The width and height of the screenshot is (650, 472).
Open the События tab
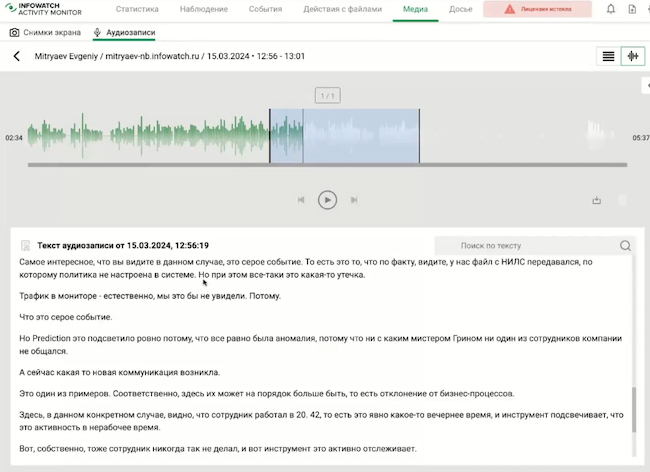coord(265,9)
